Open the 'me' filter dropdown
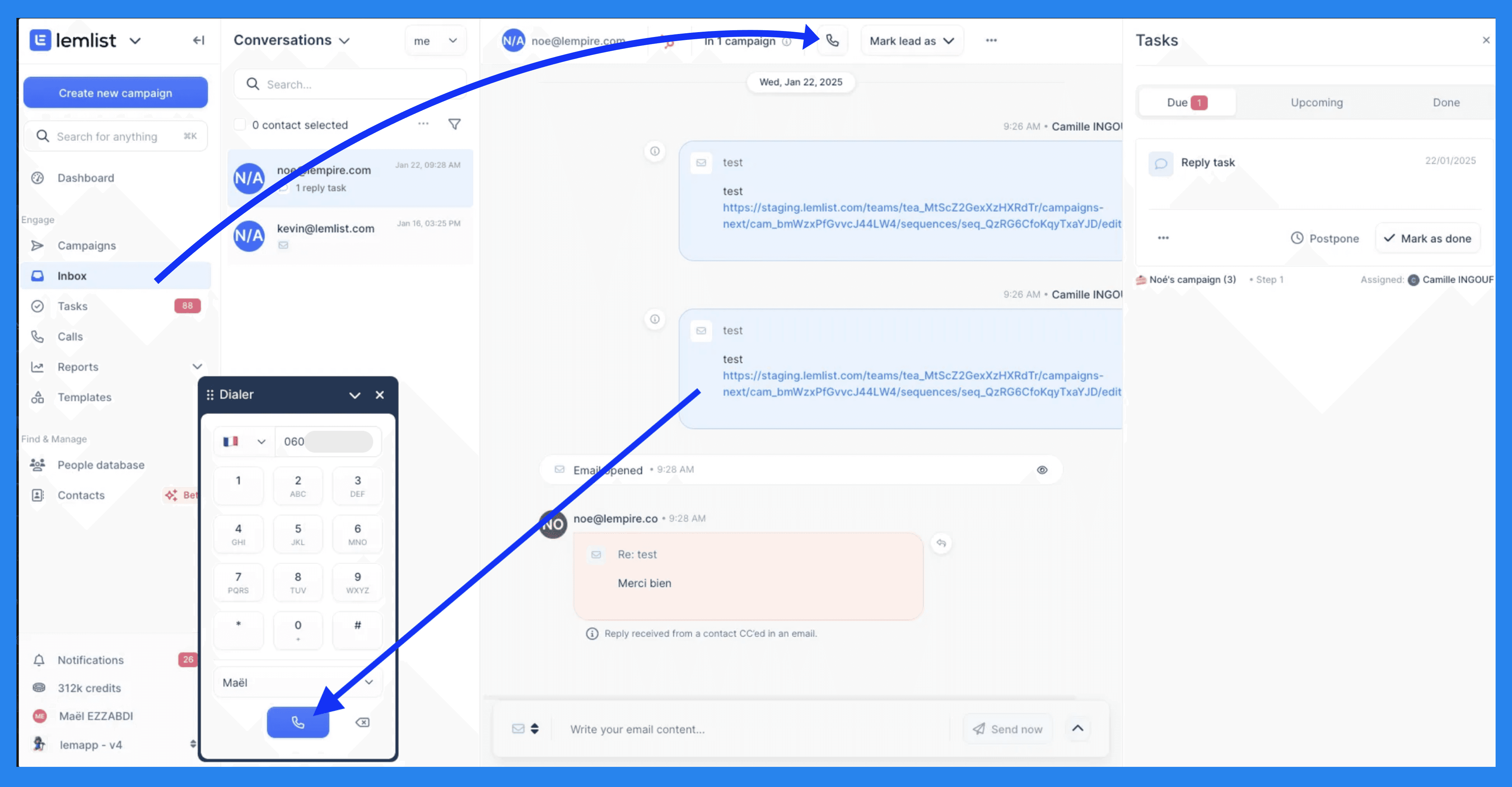Screen dimensions: 1512x787 436,40
